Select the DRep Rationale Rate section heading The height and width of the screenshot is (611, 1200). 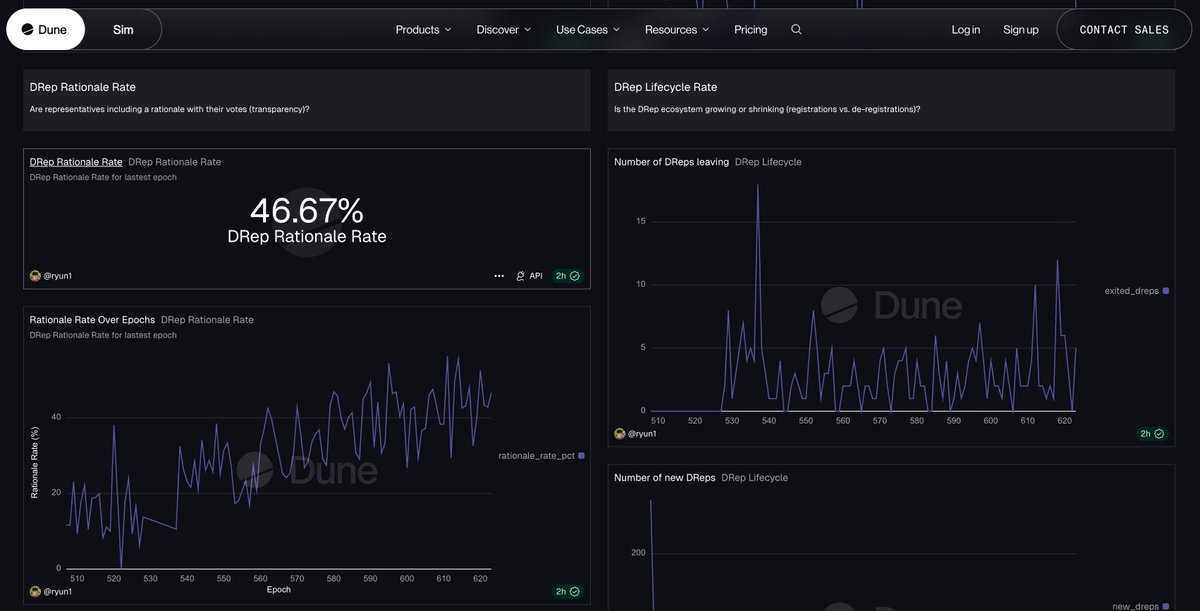(83, 87)
